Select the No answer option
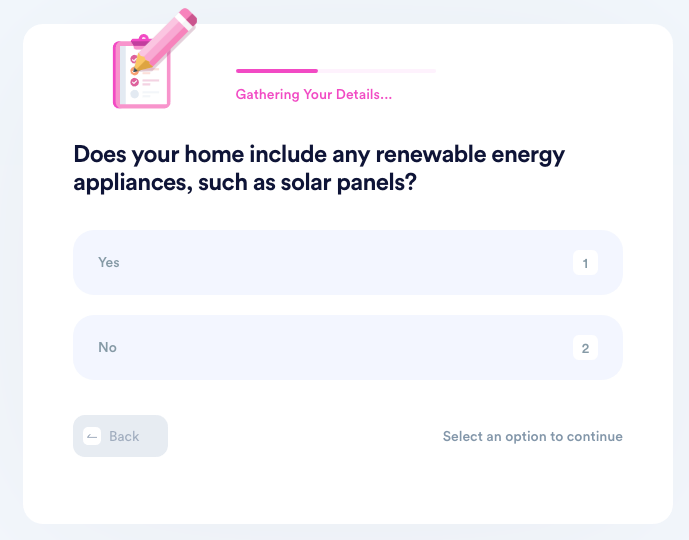The image size is (689, 540). click(x=348, y=347)
